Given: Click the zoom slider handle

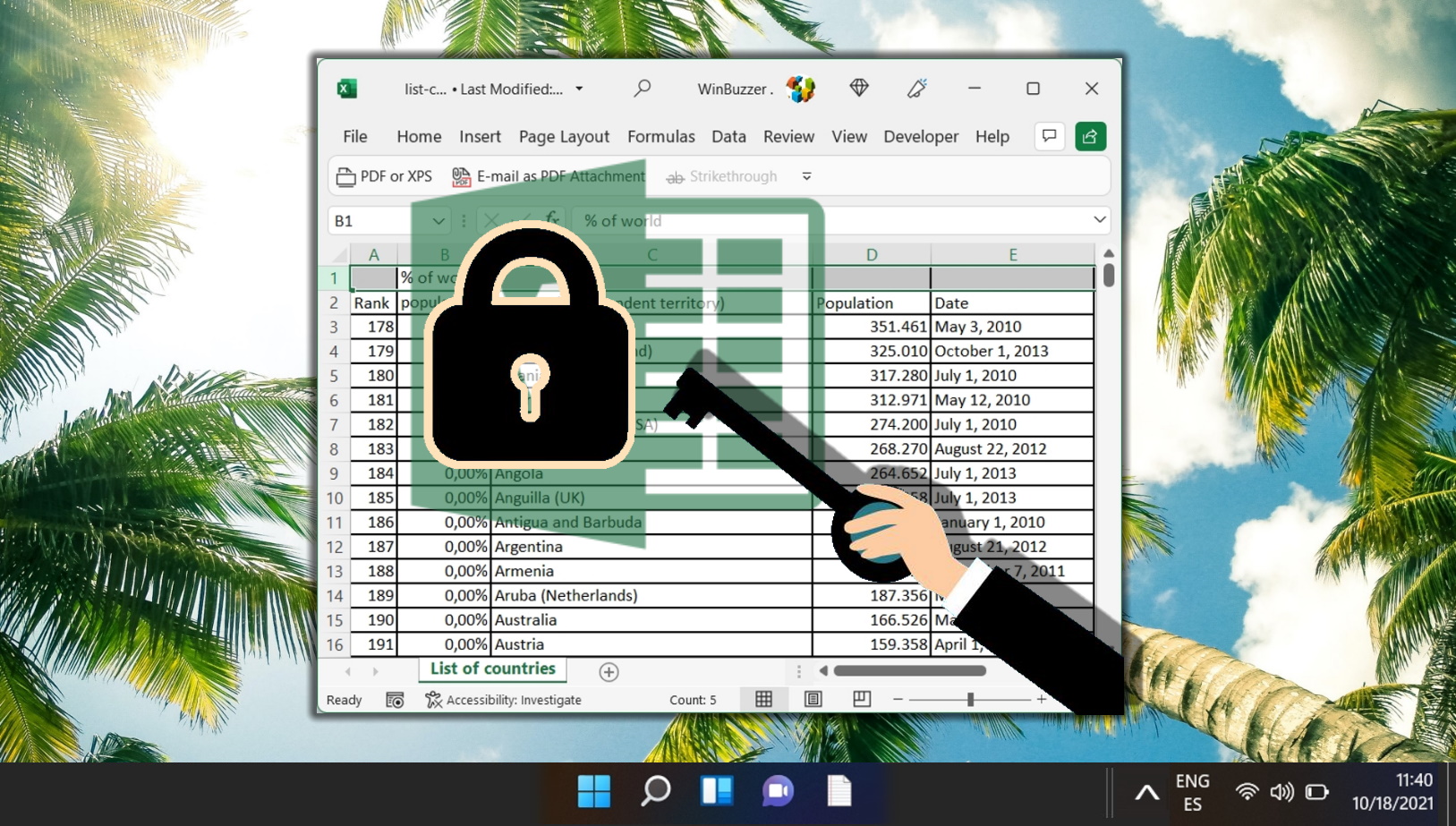Looking at the screenshot, I should tap(970, 699).
